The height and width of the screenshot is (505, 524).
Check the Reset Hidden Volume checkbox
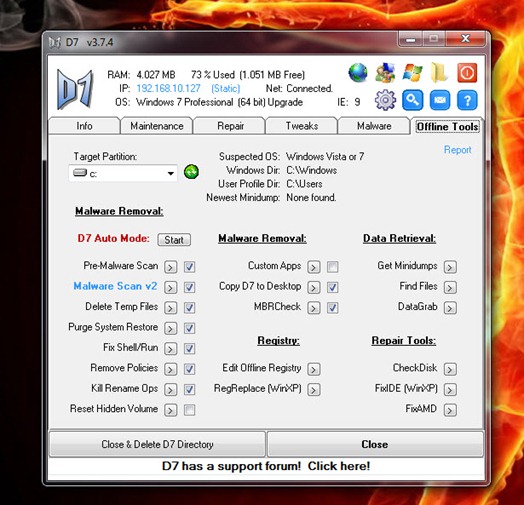[x=189, y=409]
